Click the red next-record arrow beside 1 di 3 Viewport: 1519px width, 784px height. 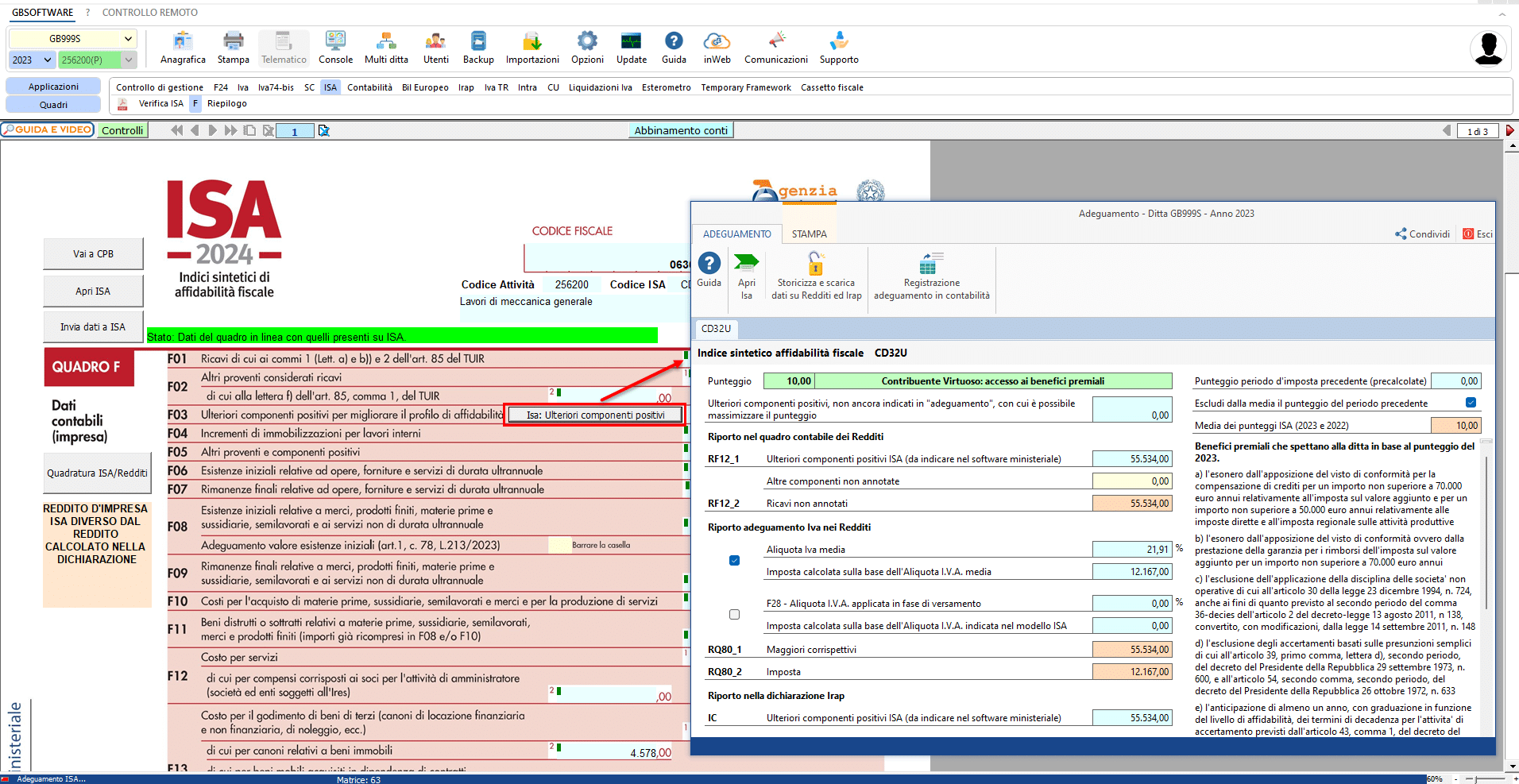click(1509, 131)
